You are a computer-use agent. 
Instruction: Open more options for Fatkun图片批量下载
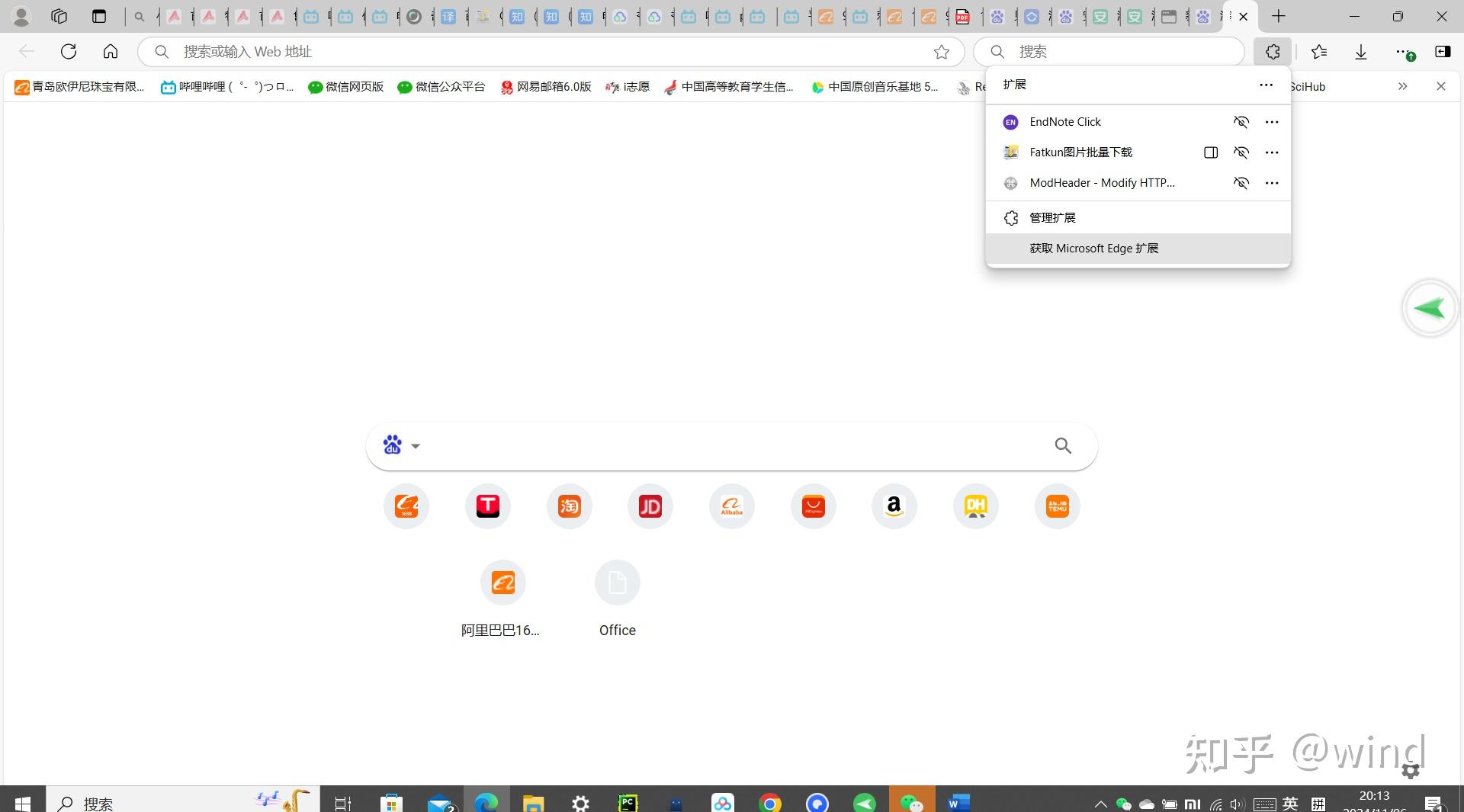(1272, 152)
